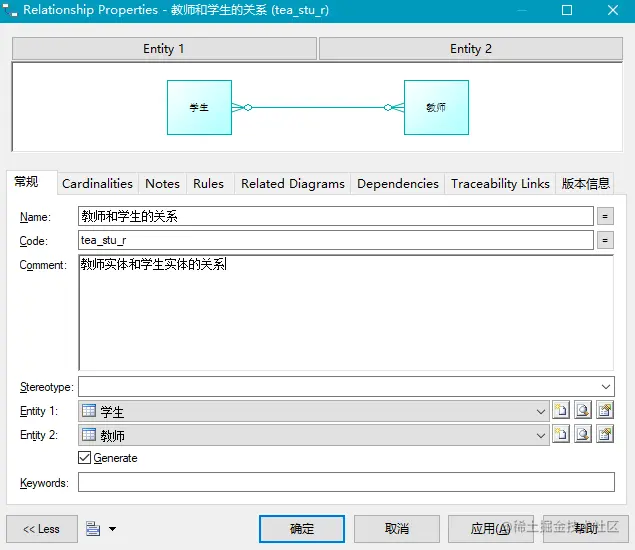Click the Create icon beside Entity 1
The image size is (635, 550).
[x=561, y=410]
